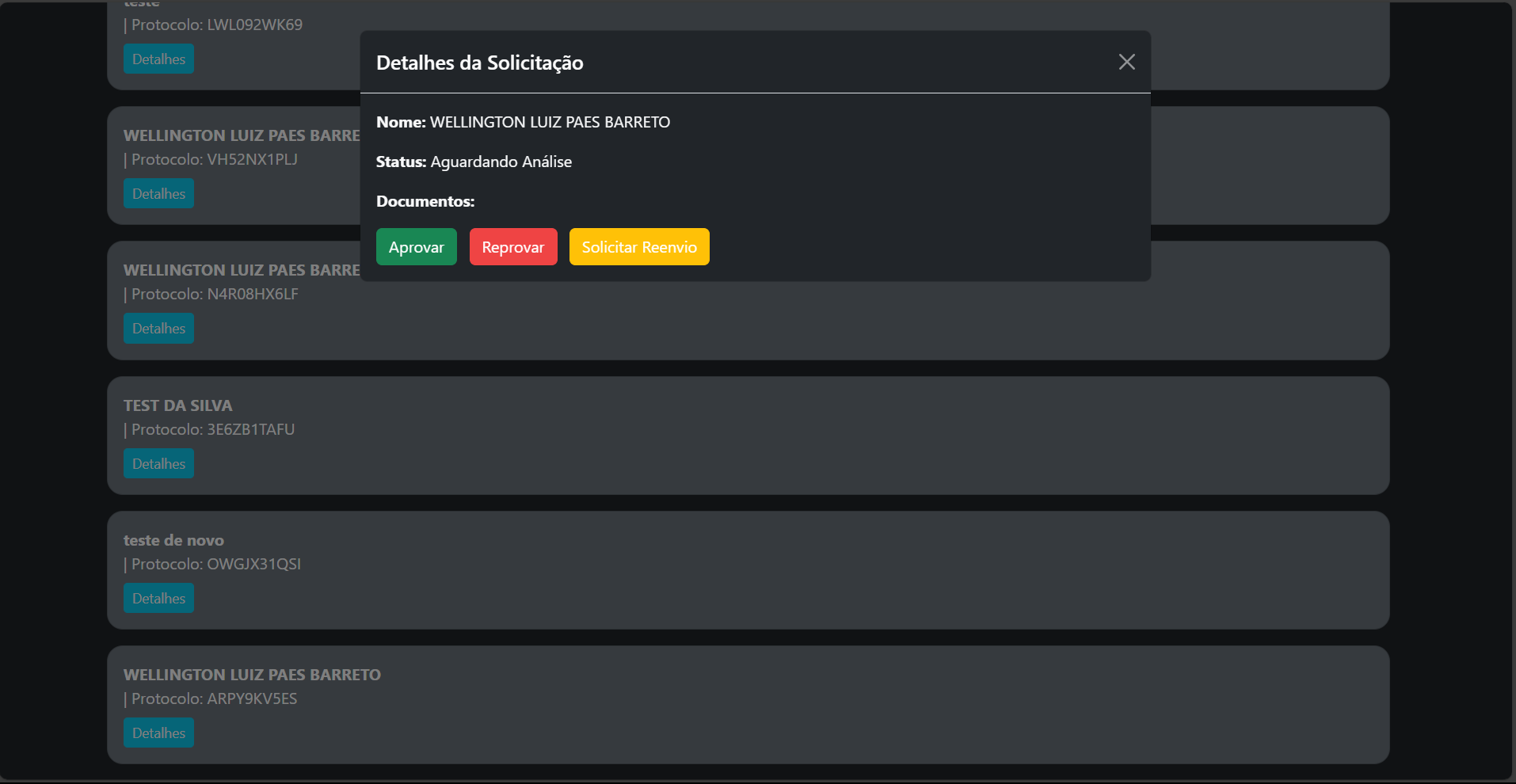The width and height of the screenshot is (1516, 784).
Task: Click the teste de novo card title
Action: [x=173, y=540]
